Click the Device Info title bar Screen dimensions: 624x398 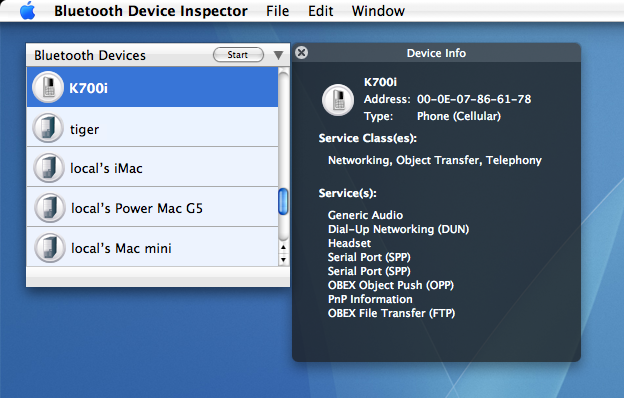pos(436,53)
